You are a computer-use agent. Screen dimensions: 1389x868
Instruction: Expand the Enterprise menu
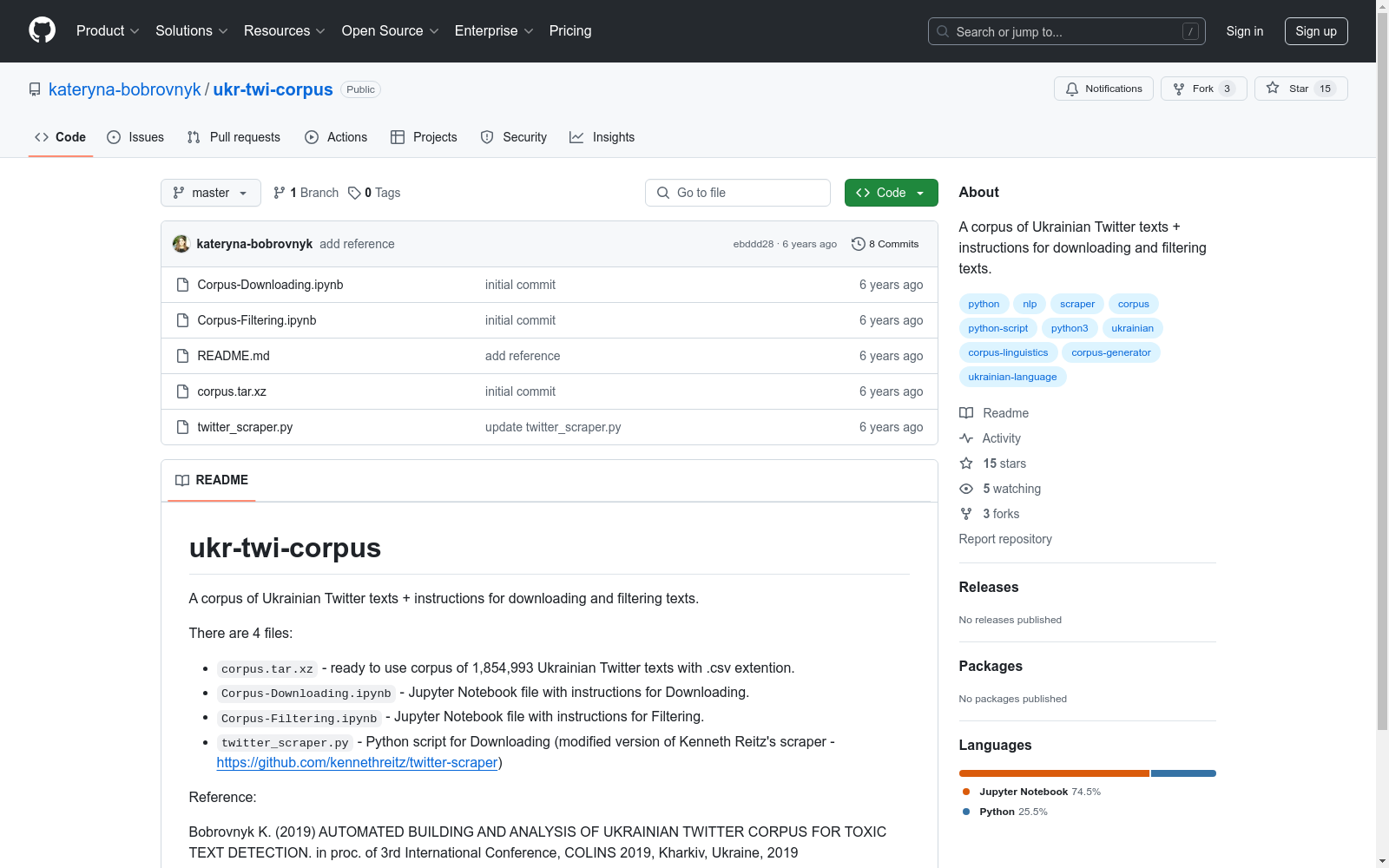click(x=494, y=31)
